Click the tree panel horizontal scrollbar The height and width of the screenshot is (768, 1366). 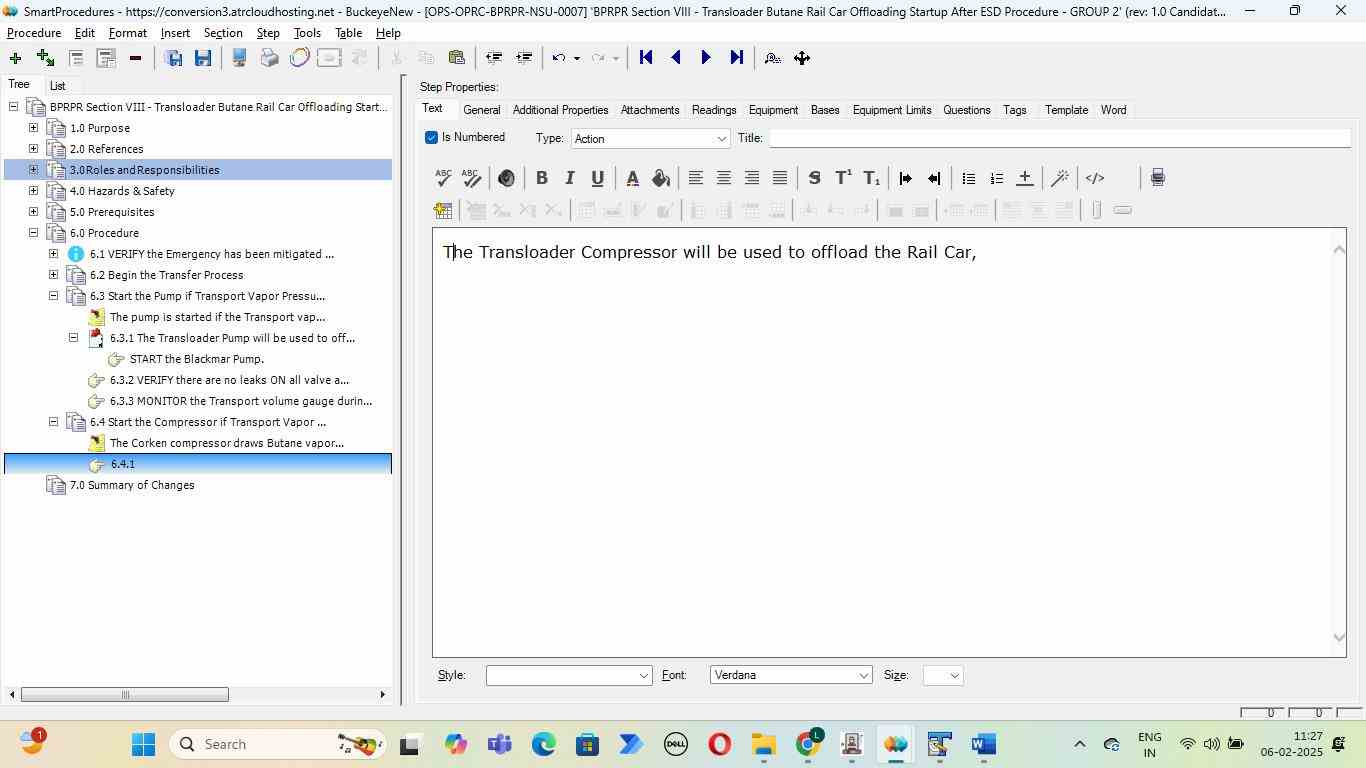tap(125, 695)
